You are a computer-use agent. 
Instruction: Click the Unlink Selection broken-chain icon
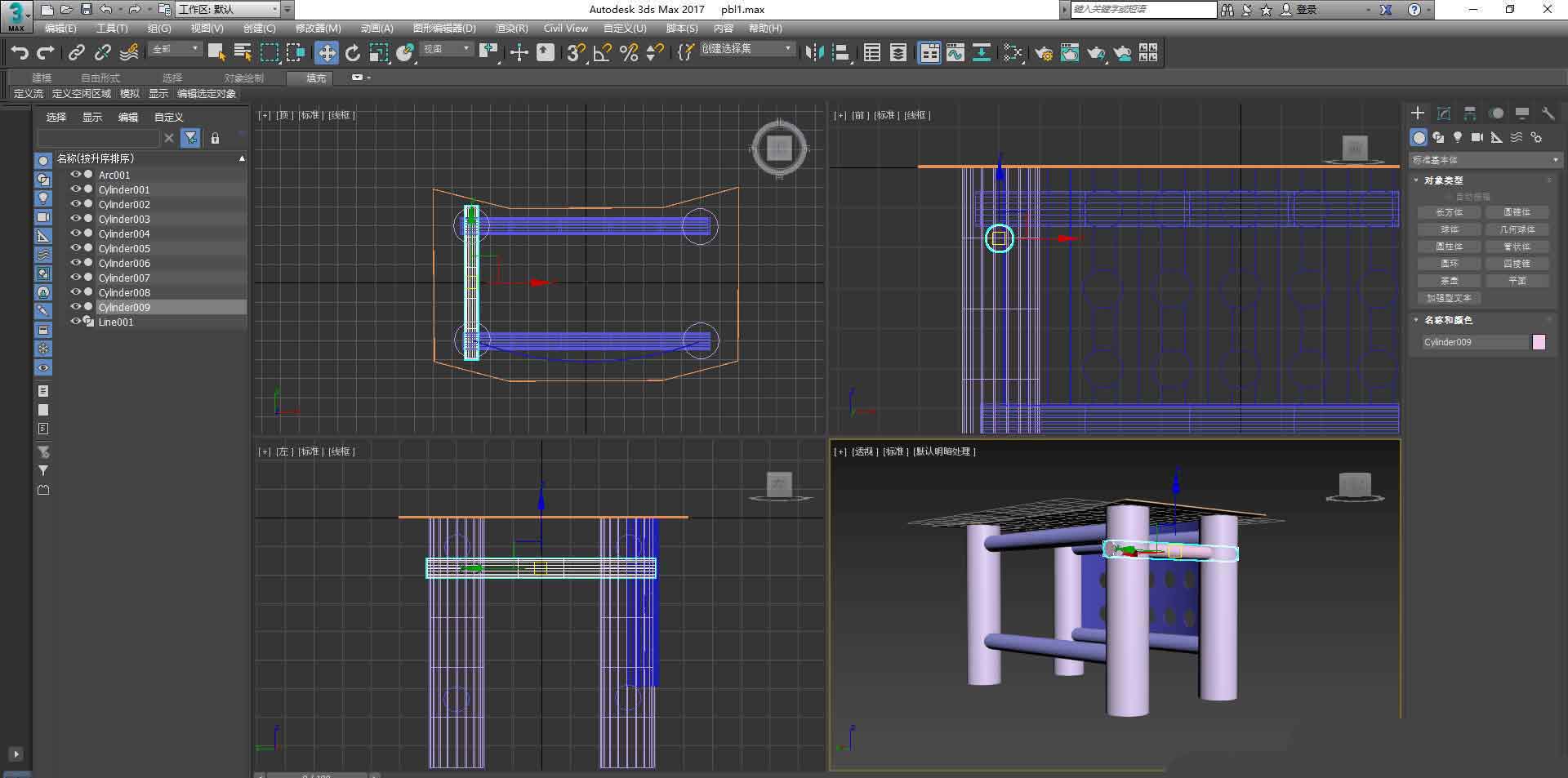(x=102, y=53)
